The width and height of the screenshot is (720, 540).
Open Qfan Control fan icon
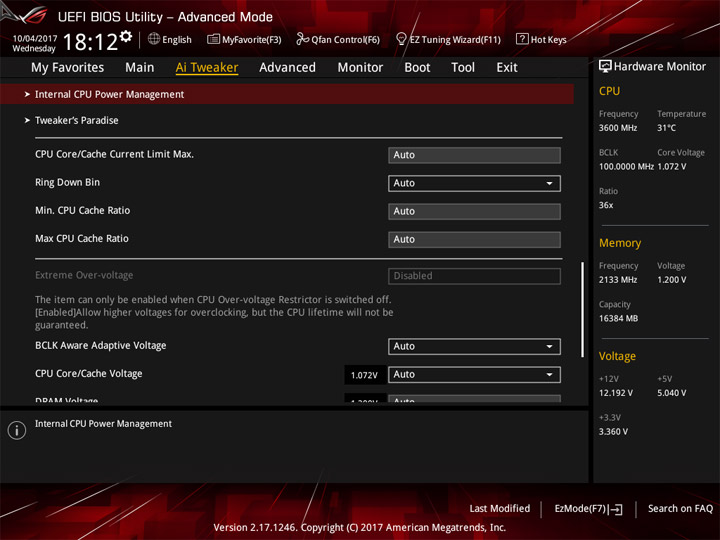(302, 39)
